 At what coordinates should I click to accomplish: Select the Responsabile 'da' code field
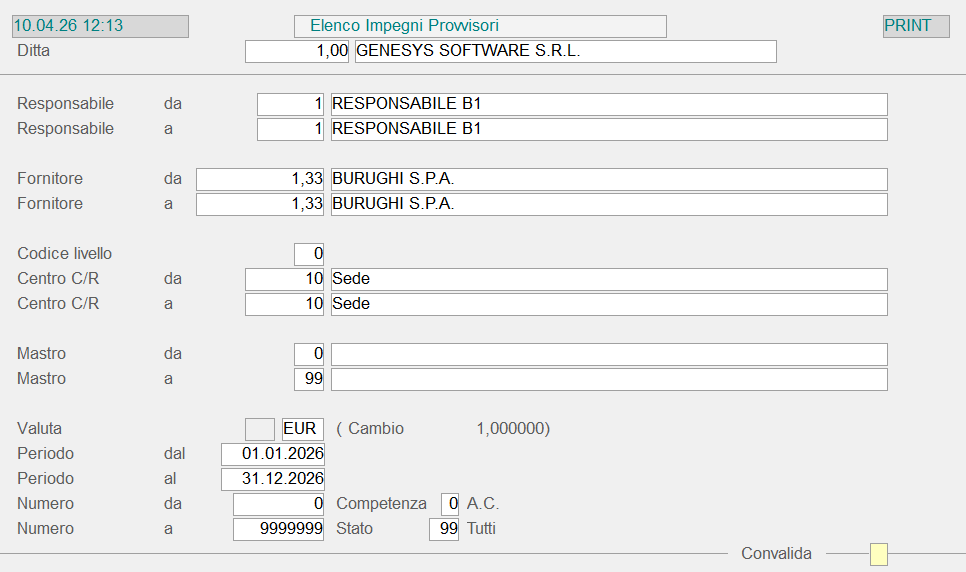291,104
